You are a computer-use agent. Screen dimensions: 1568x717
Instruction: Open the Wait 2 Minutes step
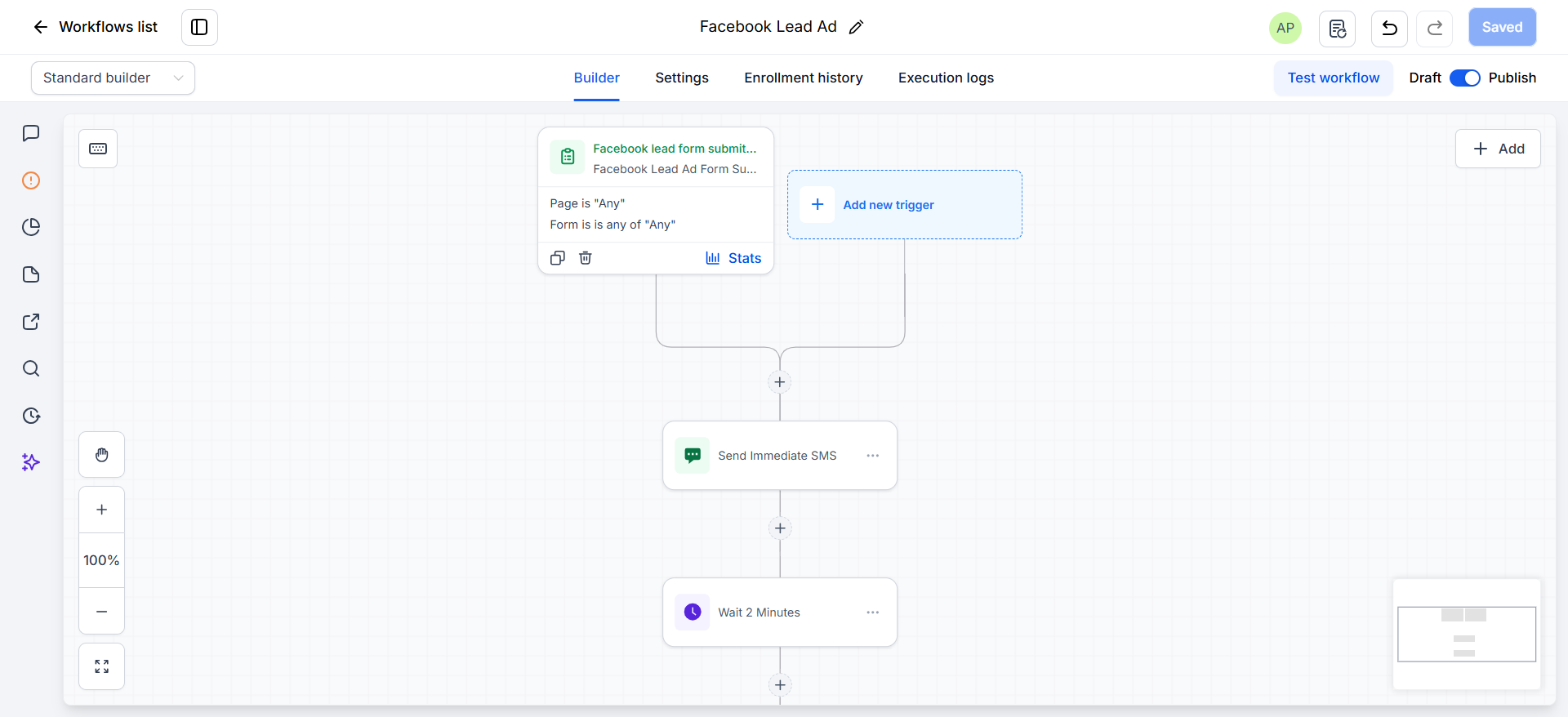pos(780,612)
